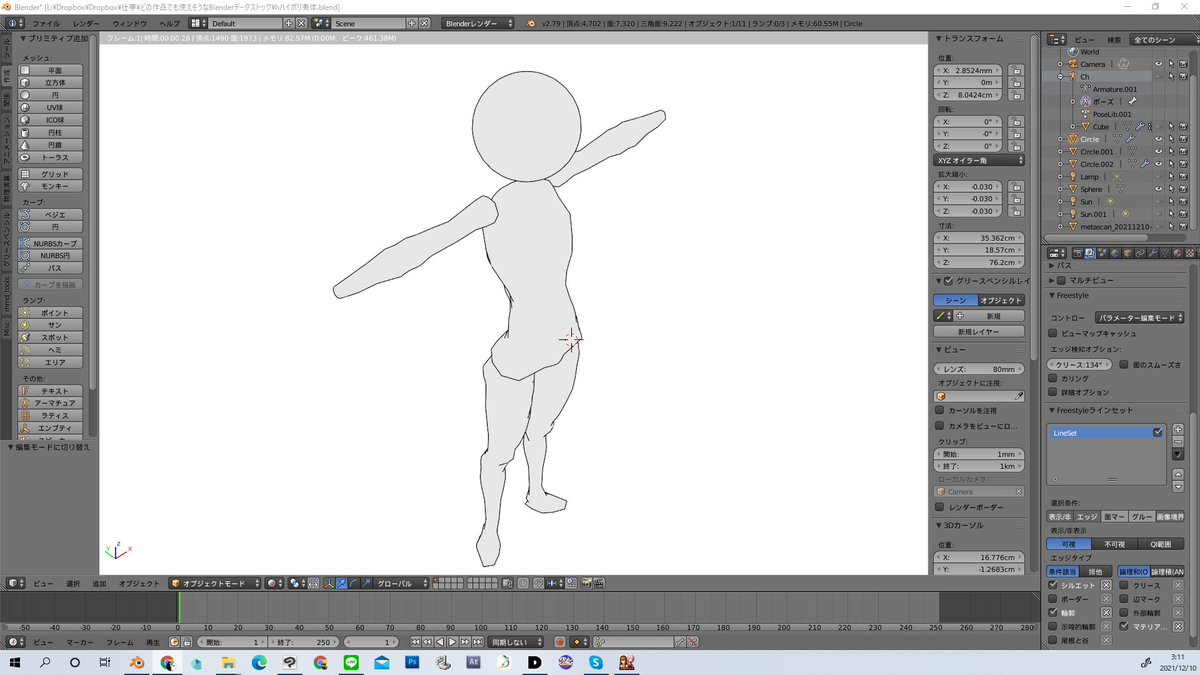Toggle visibility eye for Circle.001

(x=1158, y=151)
